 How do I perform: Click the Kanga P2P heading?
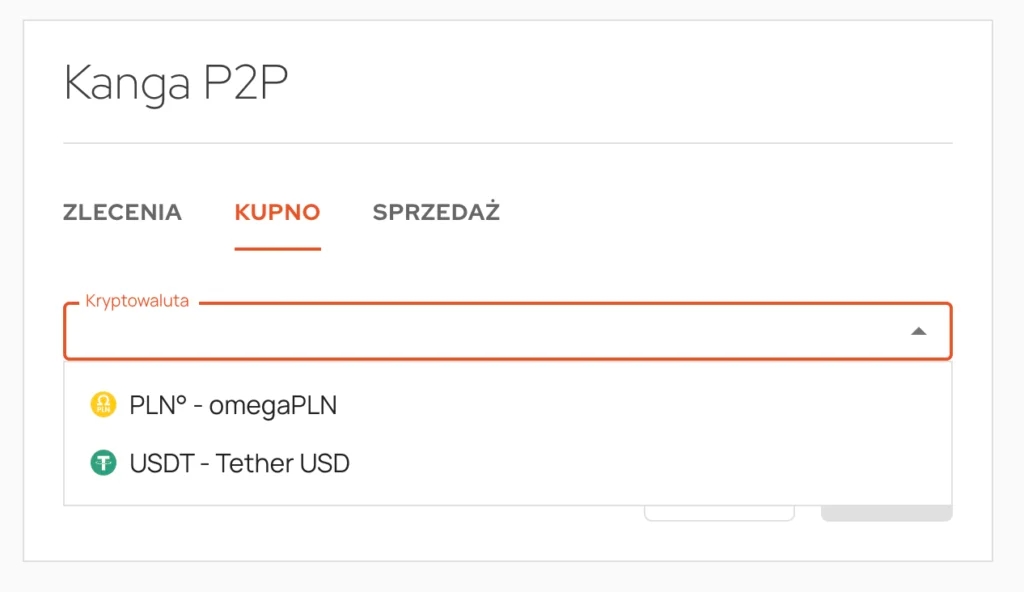[176, 83]
